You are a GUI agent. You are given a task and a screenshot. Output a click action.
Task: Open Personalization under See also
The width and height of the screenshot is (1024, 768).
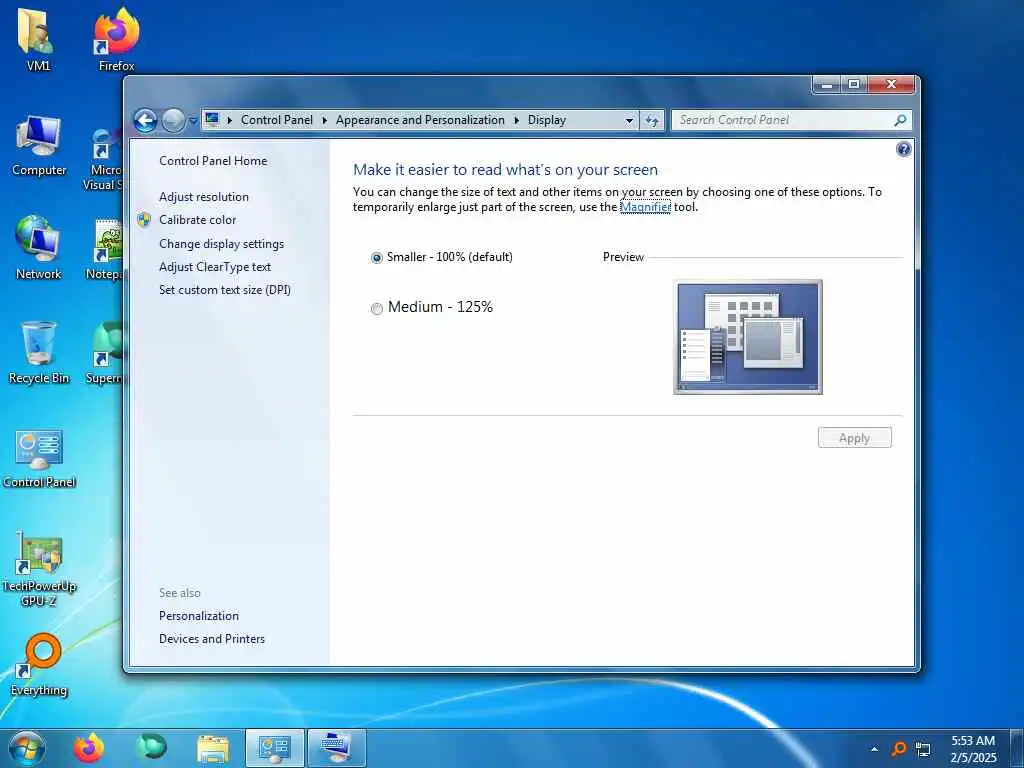pyautogui.click(x=199, y=616)
